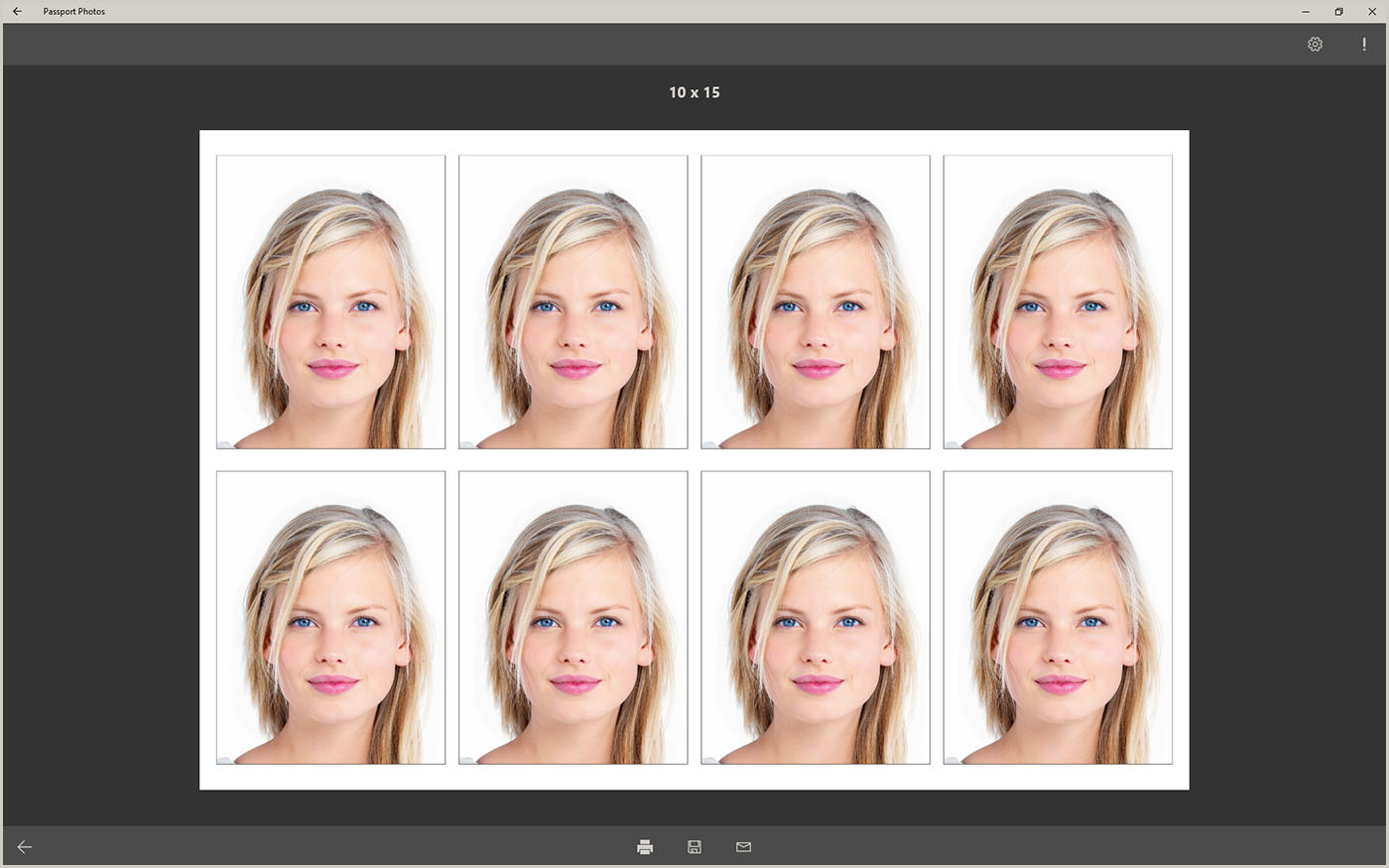The width and height of the screenshot is (1389, 868).
Task: Click the title bar back arrow
Action: [17, 12]
